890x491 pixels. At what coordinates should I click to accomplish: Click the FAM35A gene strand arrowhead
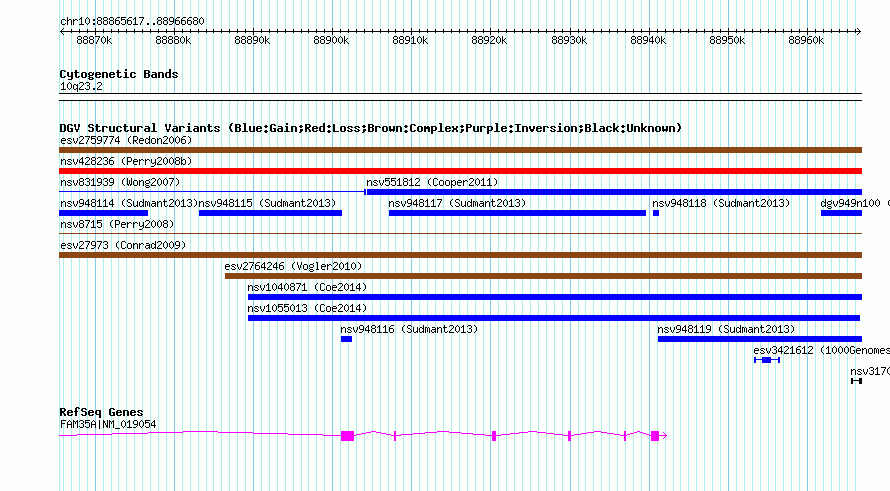pos(664,436)
